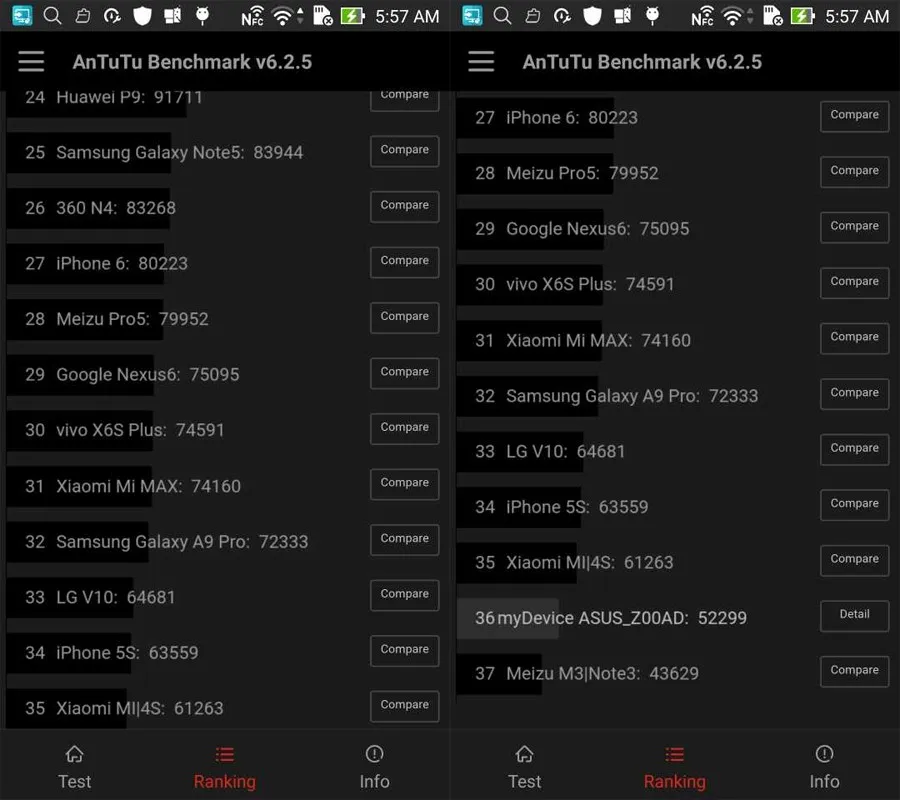Select '33 LG V10: 64681' row, right screen
Viewport: 900px width, 800px height.
tap(674, 452)
